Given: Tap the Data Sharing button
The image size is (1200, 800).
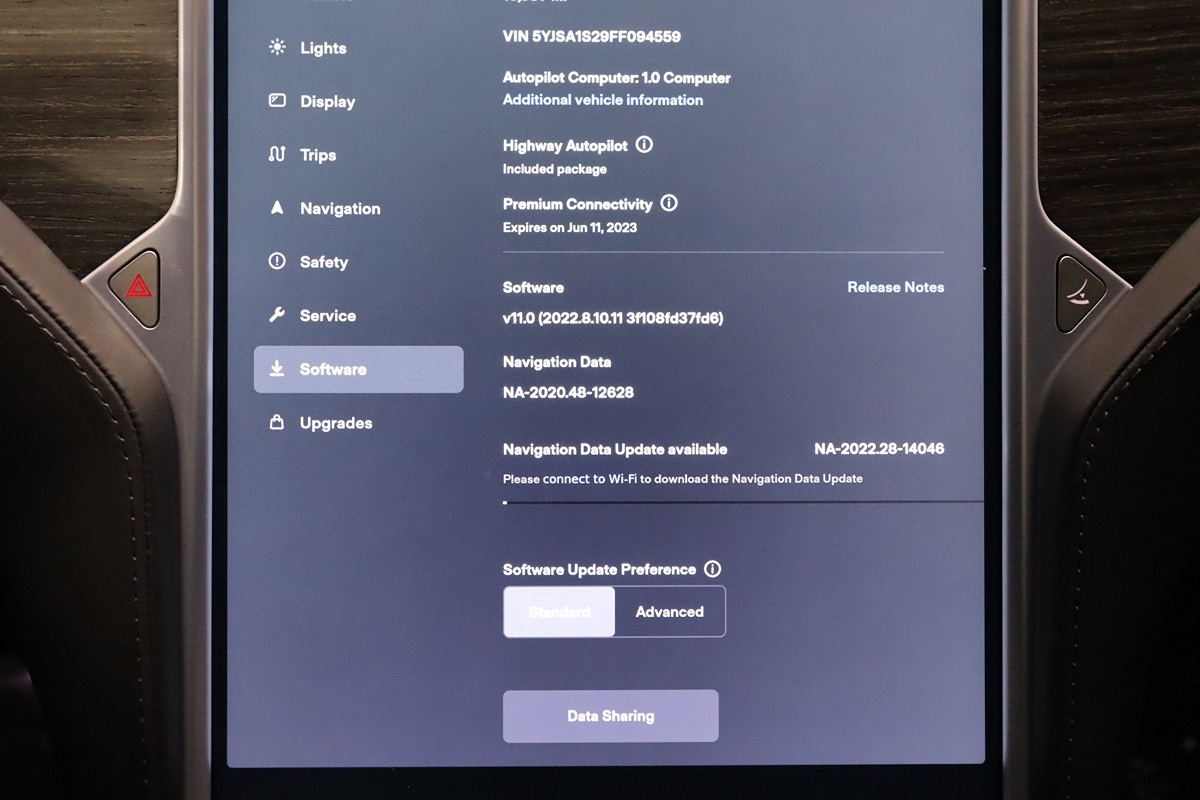Looking at the screenshot, I should [610, 716].
